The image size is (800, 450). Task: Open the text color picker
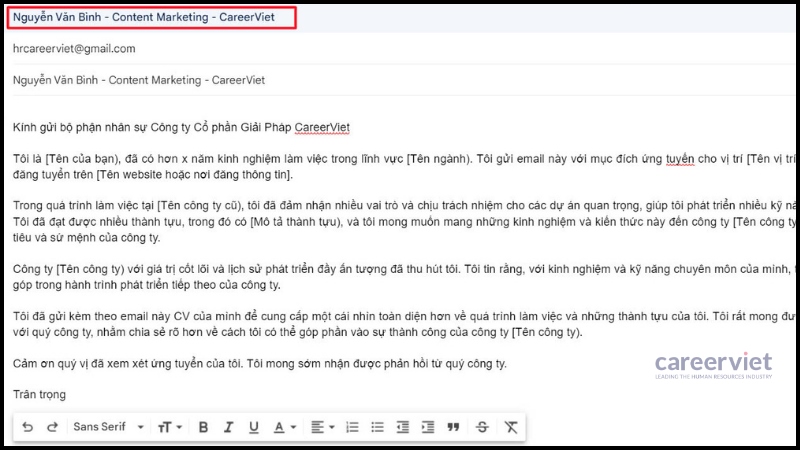click(284, 427)
